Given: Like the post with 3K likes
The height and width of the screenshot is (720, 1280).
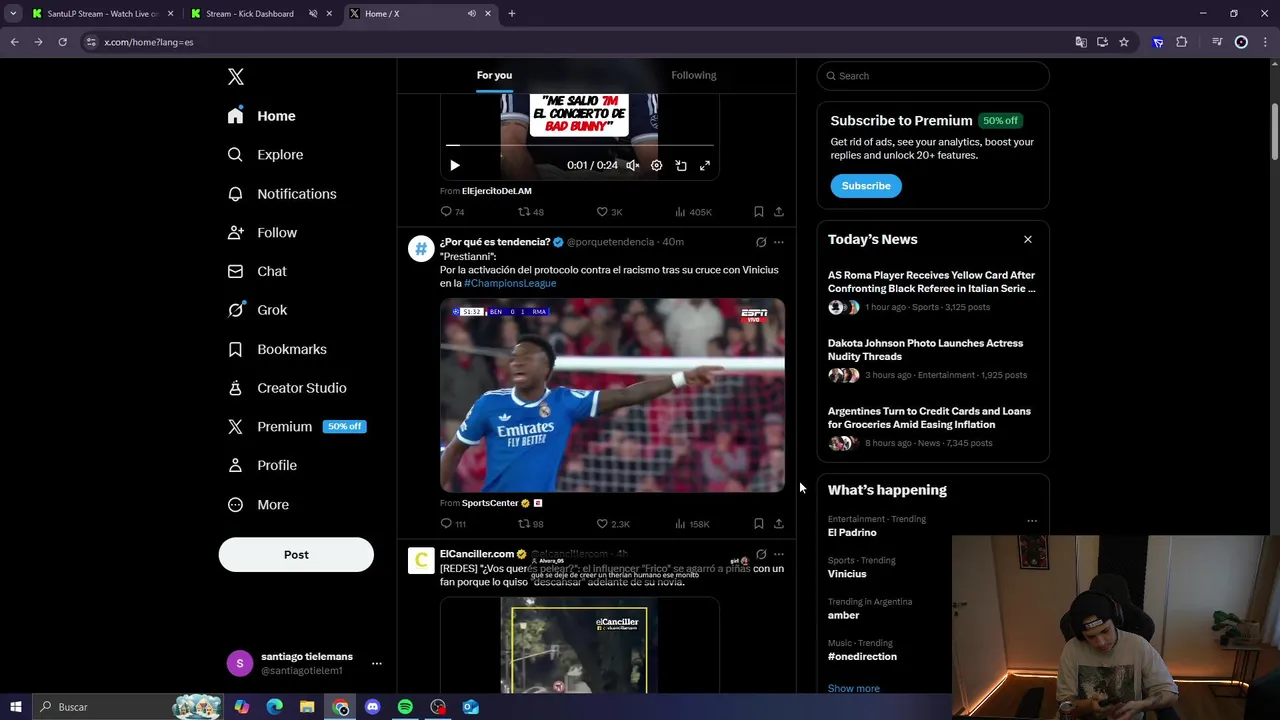Looking at the screenshot, I should pyautogui.click(x=609, y=212).
